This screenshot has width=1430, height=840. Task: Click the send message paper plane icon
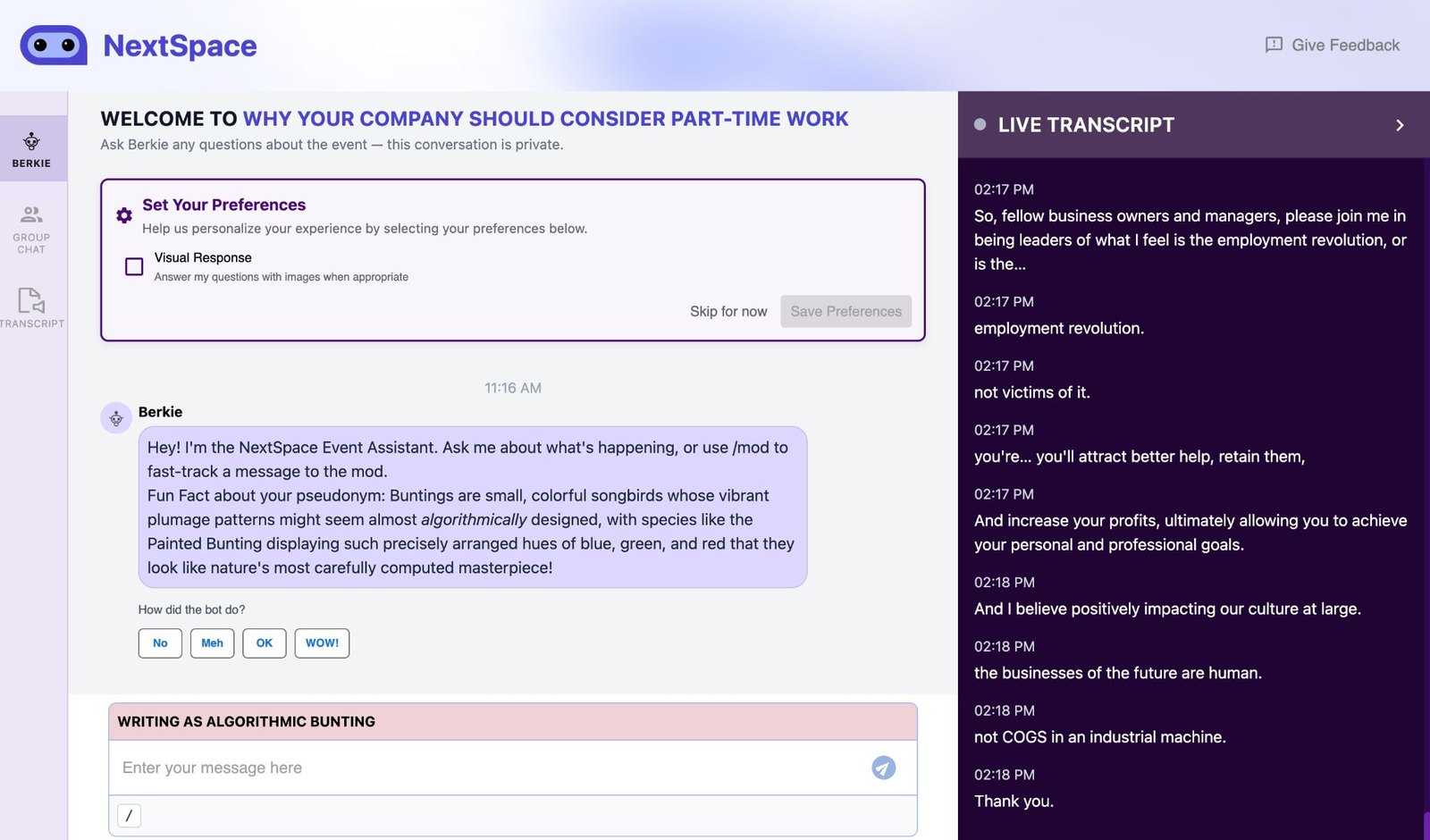883,768
